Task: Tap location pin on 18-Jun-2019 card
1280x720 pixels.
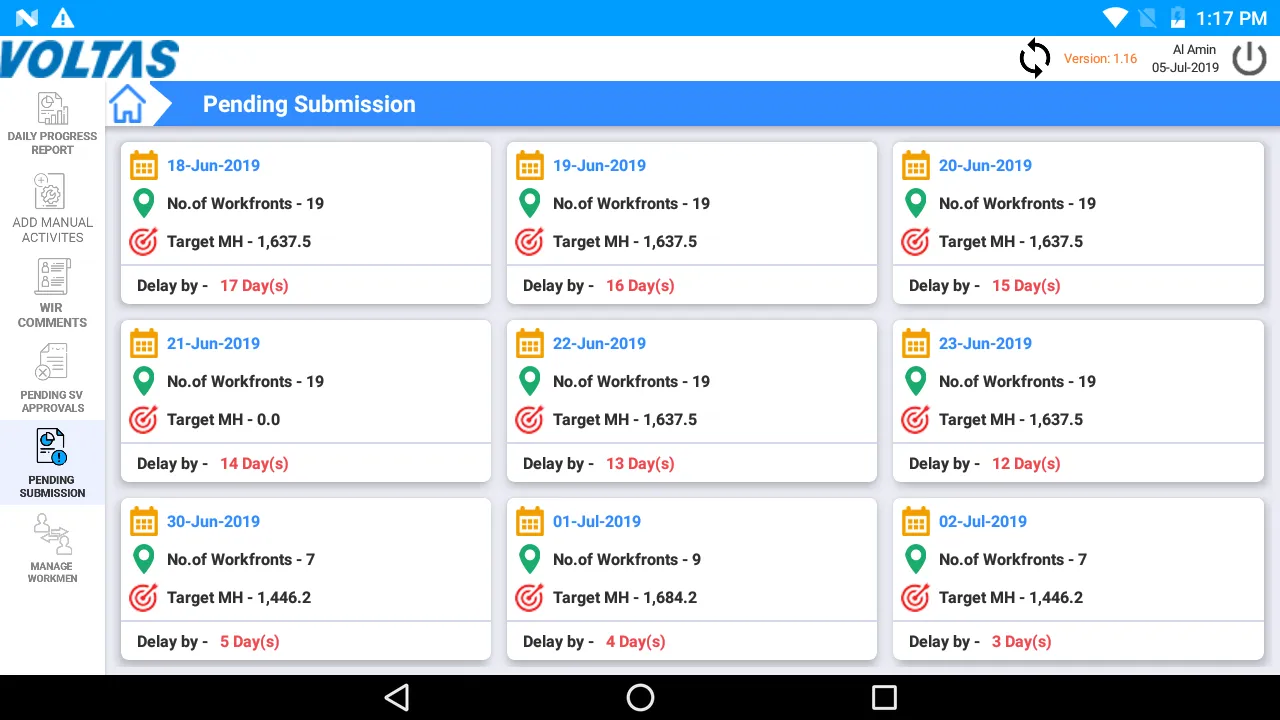Action: pos(144,204)
